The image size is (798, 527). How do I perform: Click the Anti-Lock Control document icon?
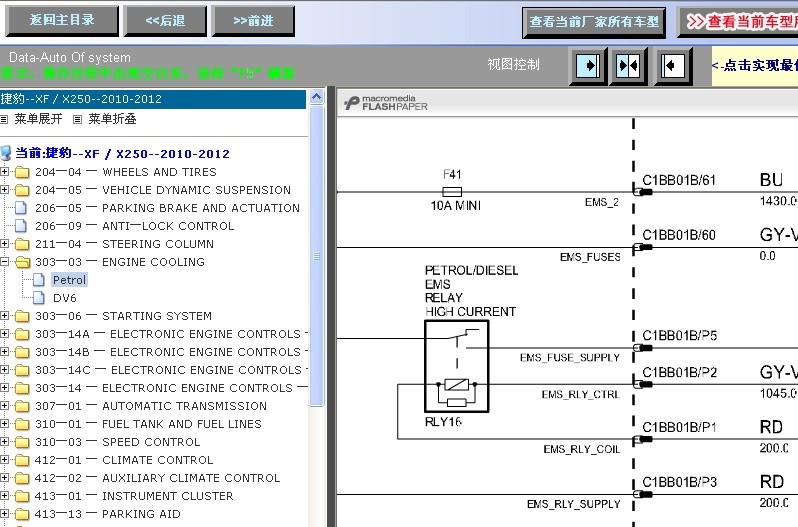[x=21, y=226]
